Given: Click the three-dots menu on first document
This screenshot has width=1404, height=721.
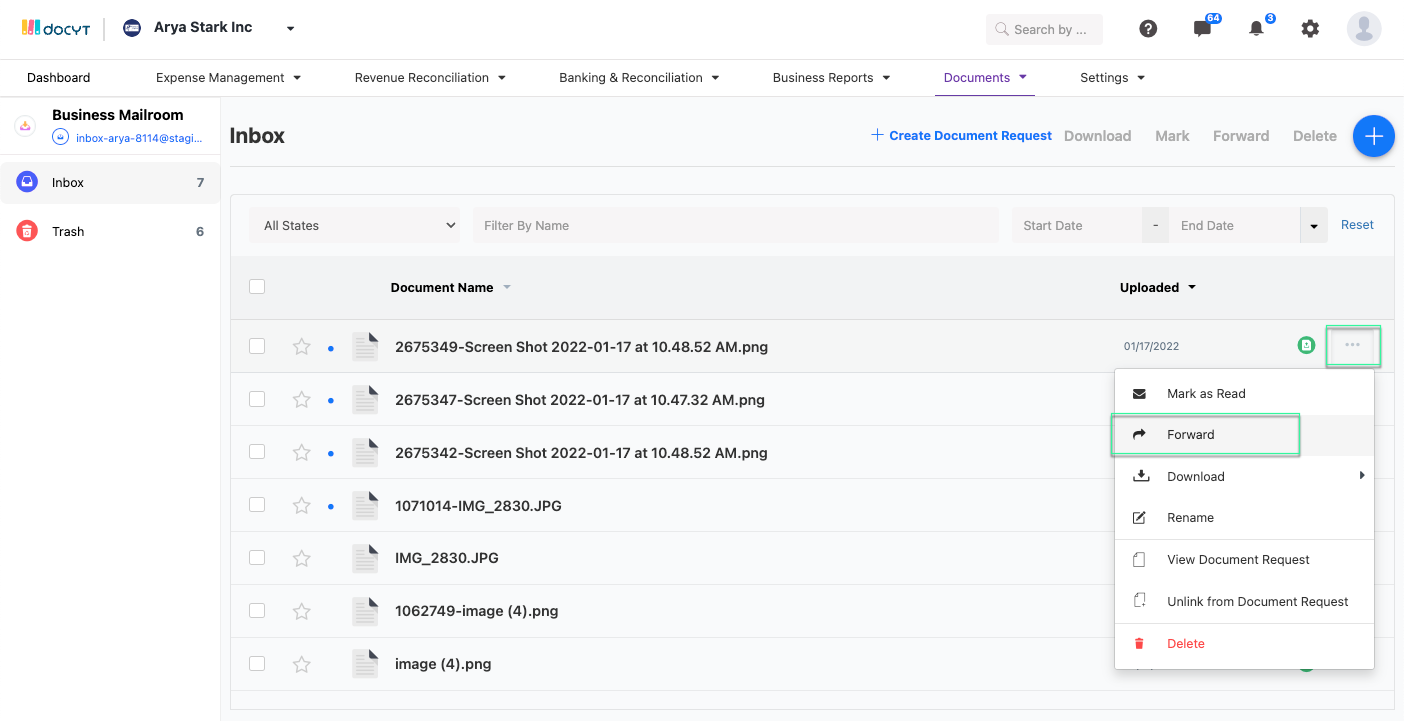Looking at the screenshot, I should (x=1352, y=345).
